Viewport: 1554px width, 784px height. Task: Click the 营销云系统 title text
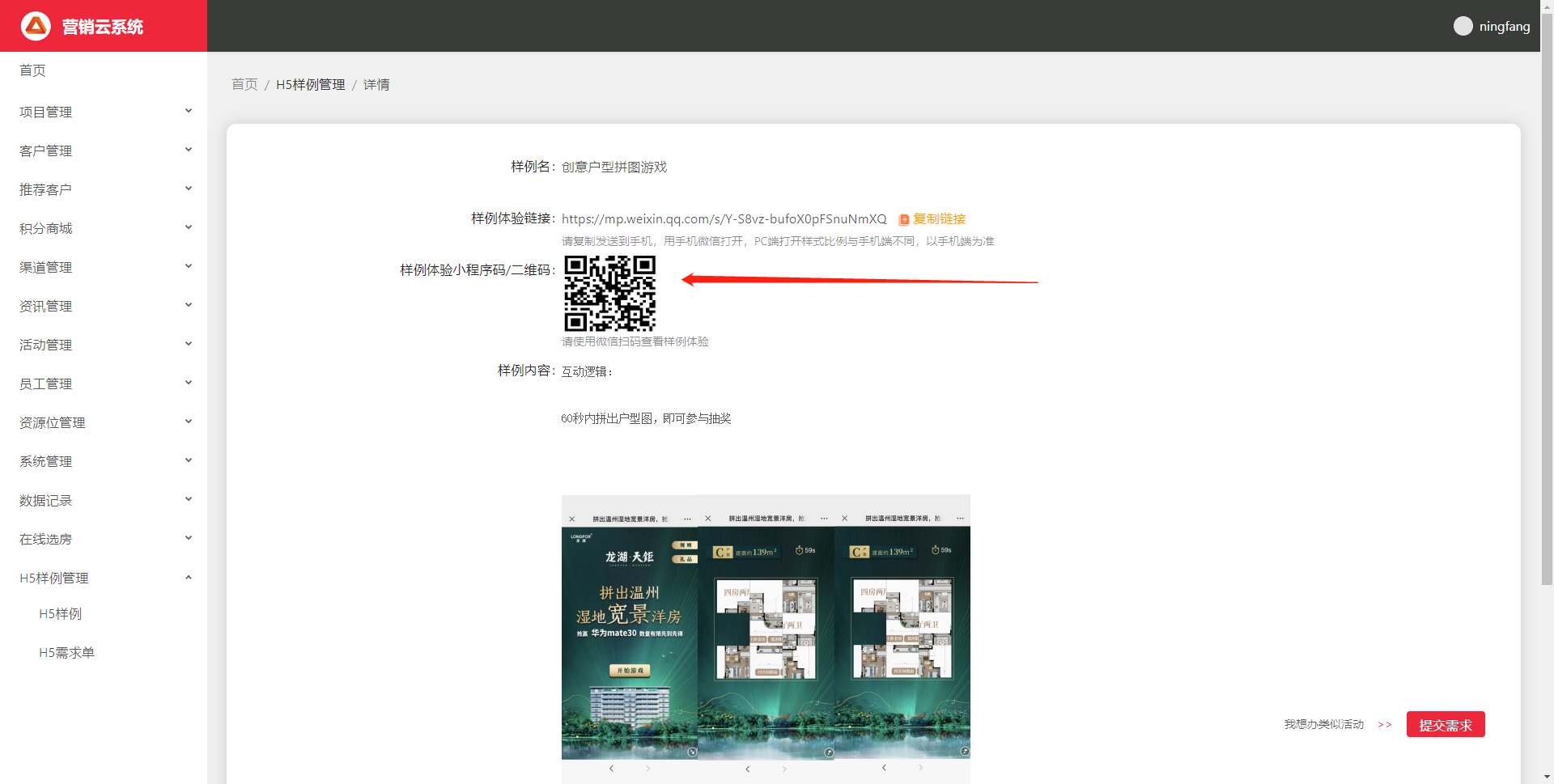(x=103, y=27)
